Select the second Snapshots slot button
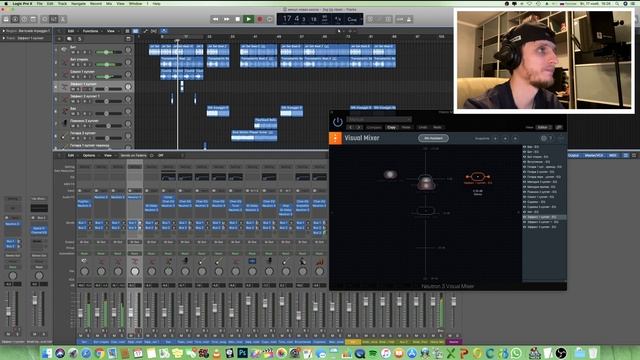Image resolution: width=640 pixels, height=360 pixels. tap(505, 138)
